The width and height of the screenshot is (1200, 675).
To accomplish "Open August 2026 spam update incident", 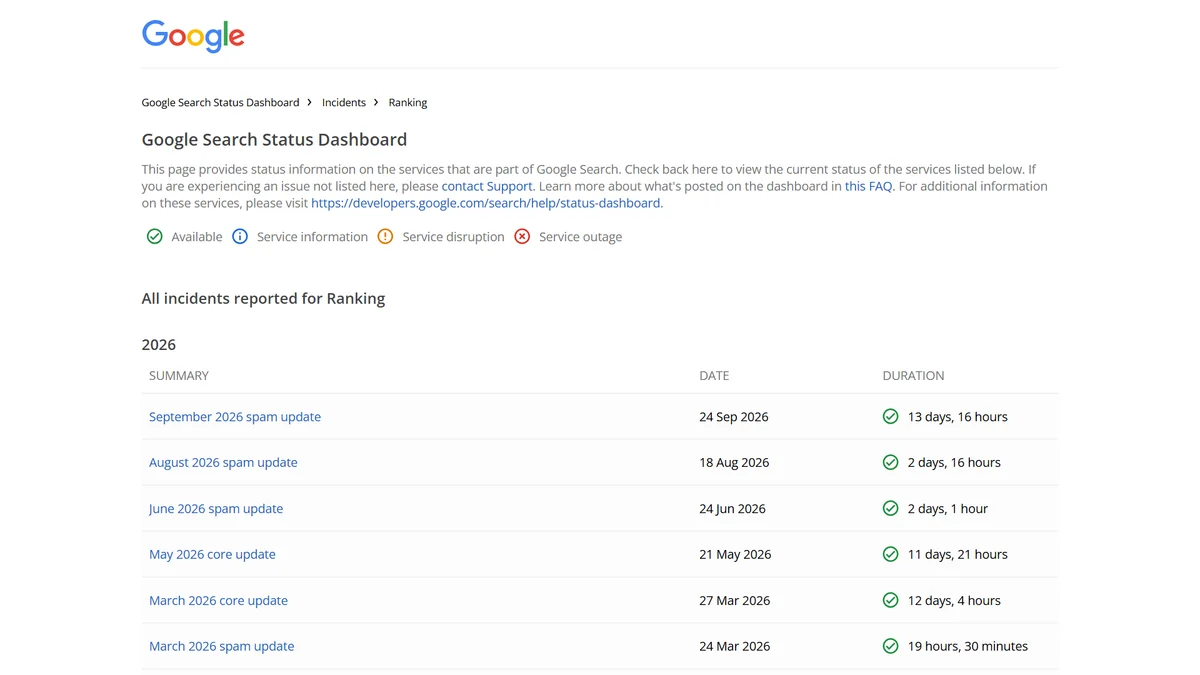I will coord(223,463).
